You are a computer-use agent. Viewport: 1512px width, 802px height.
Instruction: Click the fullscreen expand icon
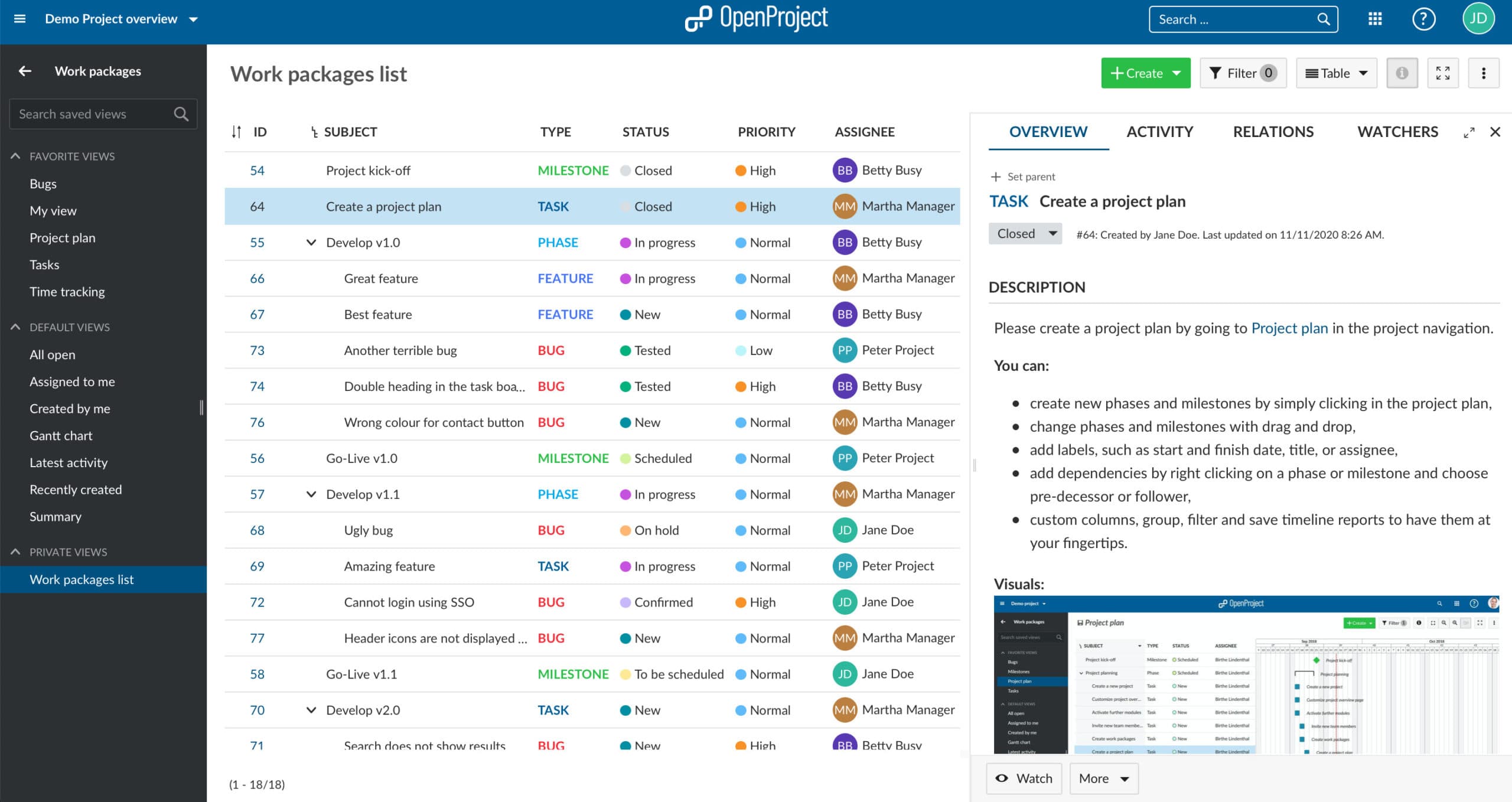tap(1444, 73)
